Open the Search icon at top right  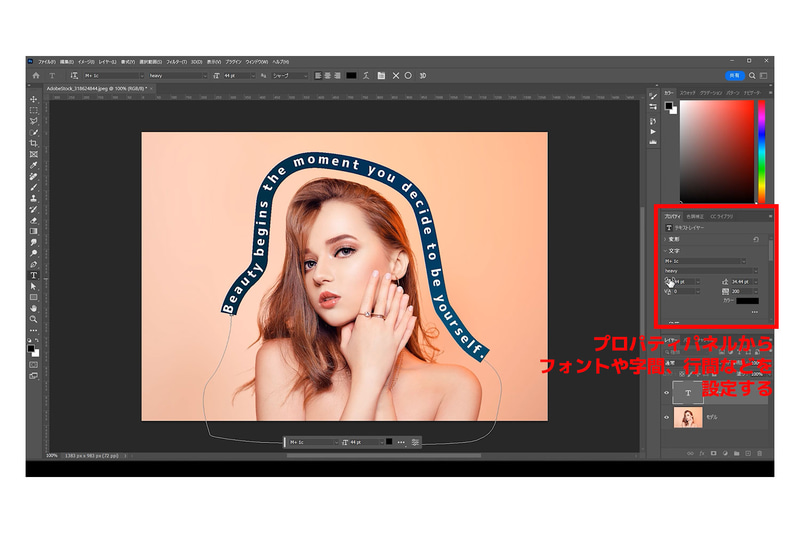click(752, 75)
